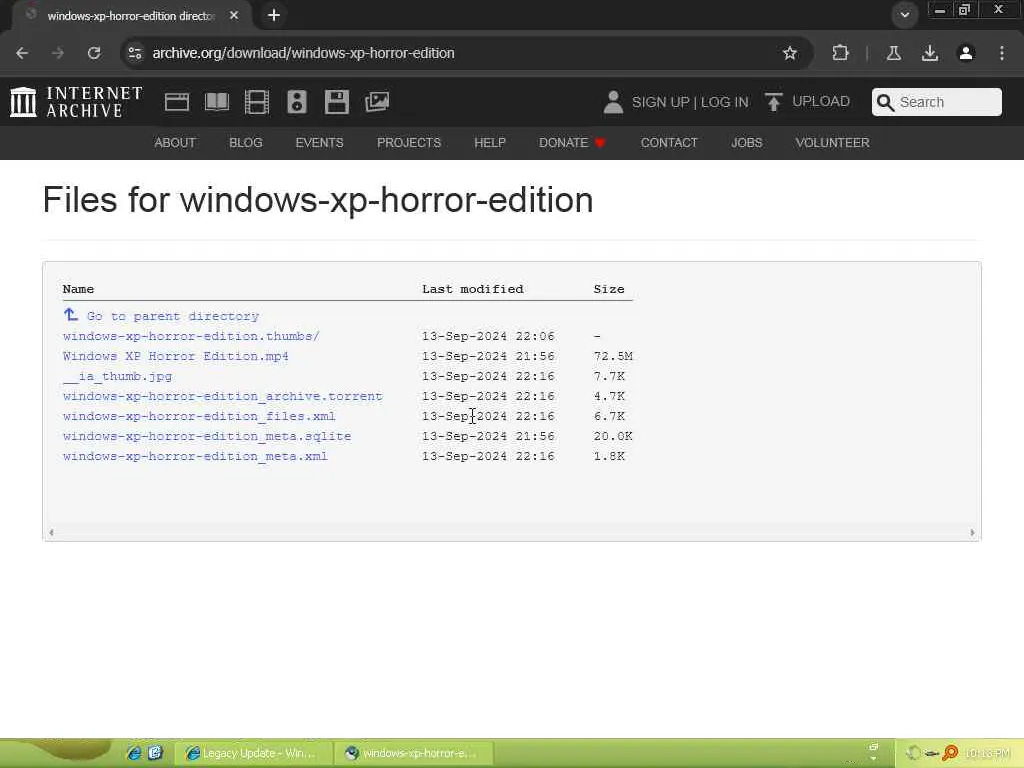Click the browser back arrow
Screen dimensions: 1024x768
pyautogui.click(x=22, y=53)
